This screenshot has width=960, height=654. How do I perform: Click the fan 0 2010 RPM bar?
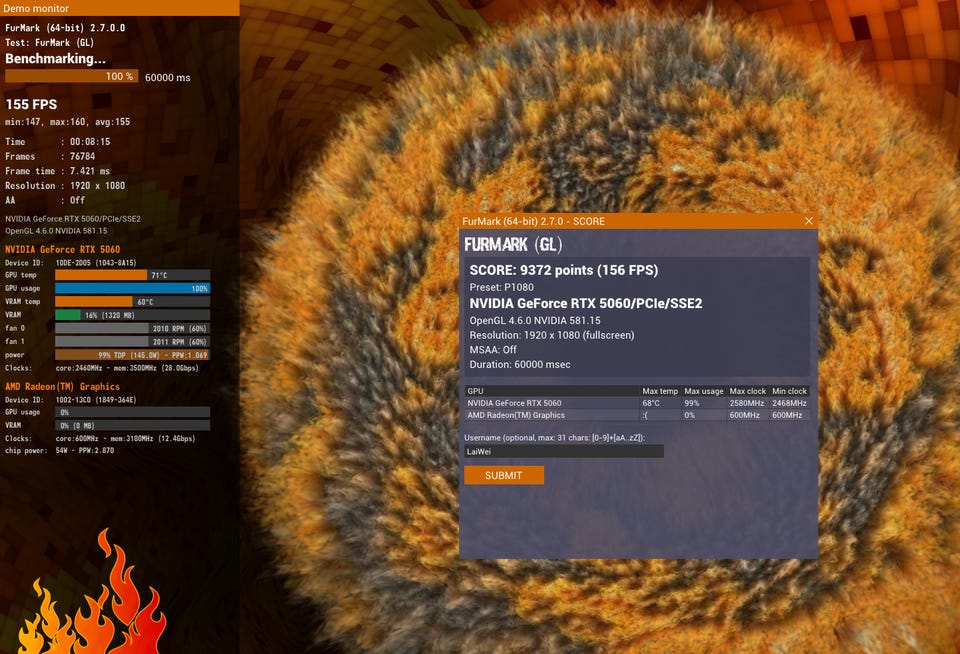(x=133, y=328)
